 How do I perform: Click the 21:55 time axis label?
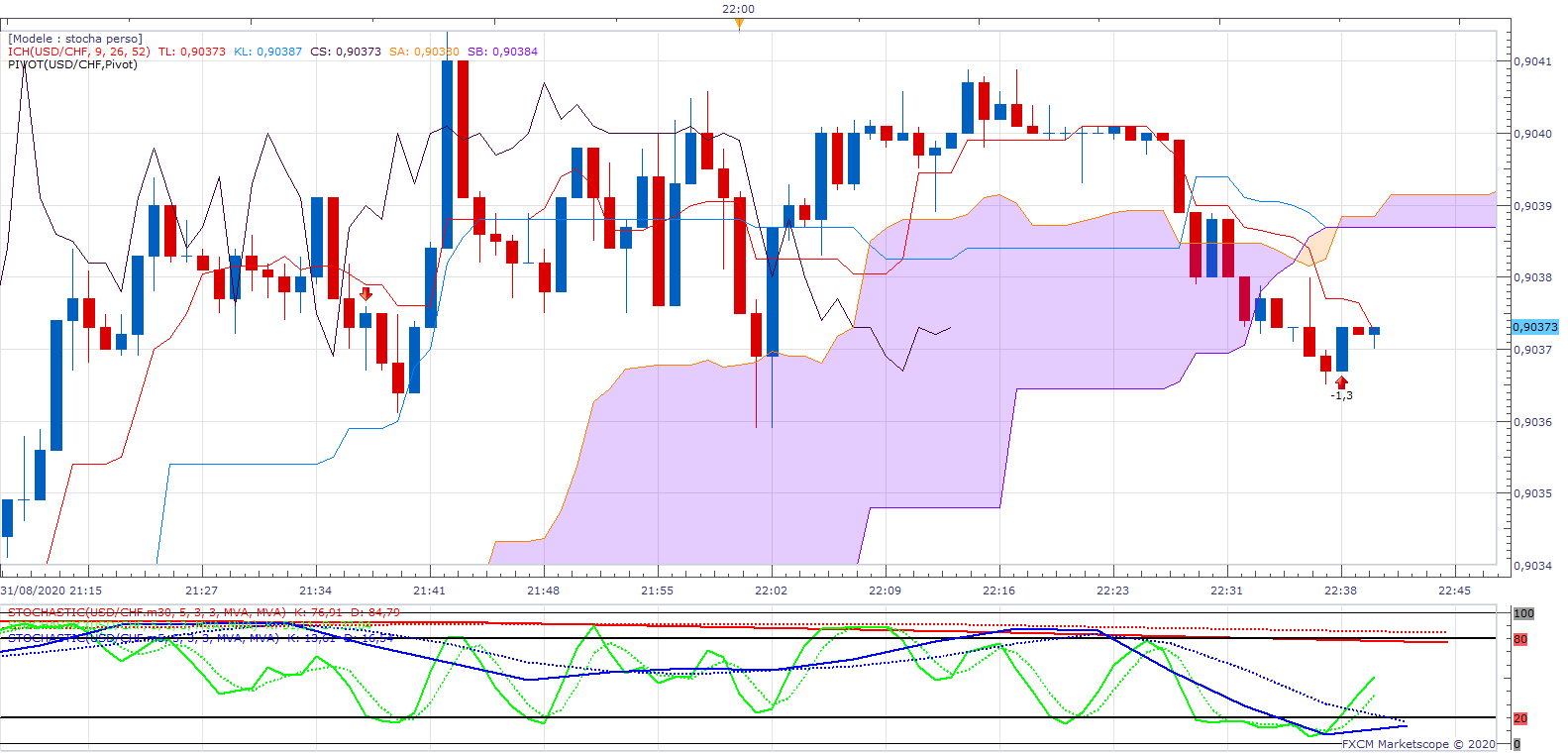pyautogui.click(x=657, y=591)
